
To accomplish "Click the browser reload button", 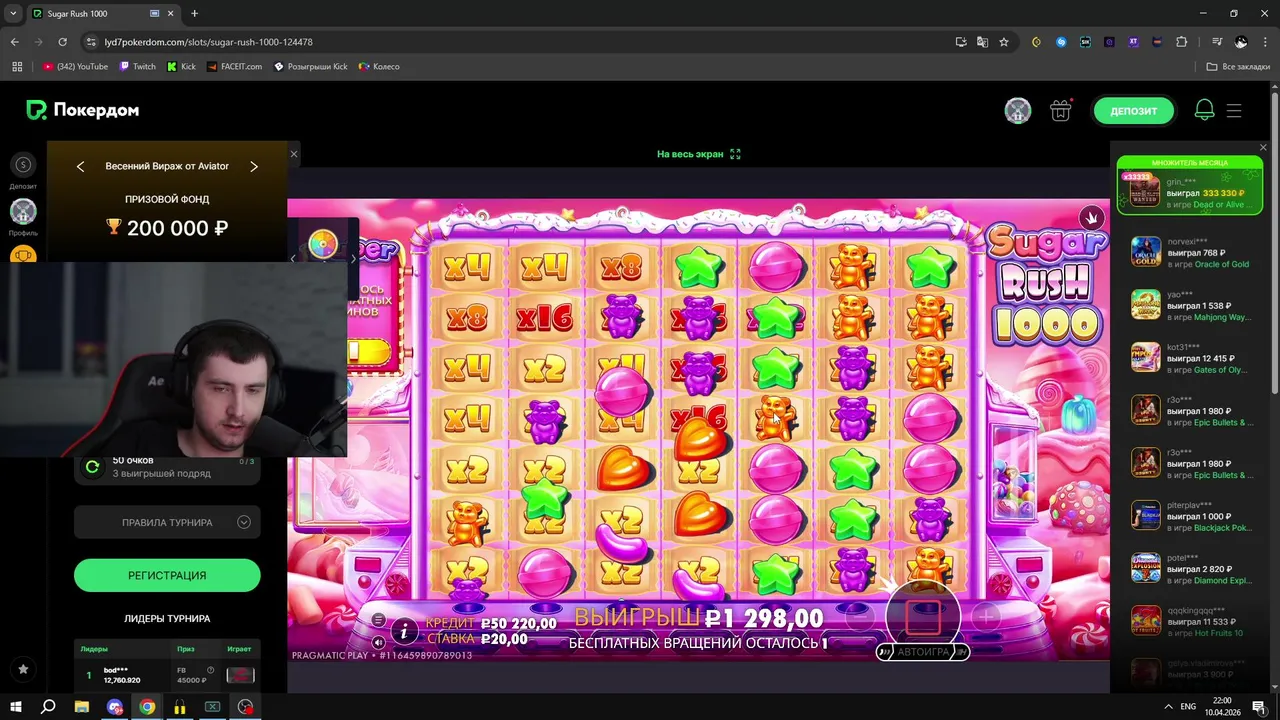I will click(x=62, y=42).
